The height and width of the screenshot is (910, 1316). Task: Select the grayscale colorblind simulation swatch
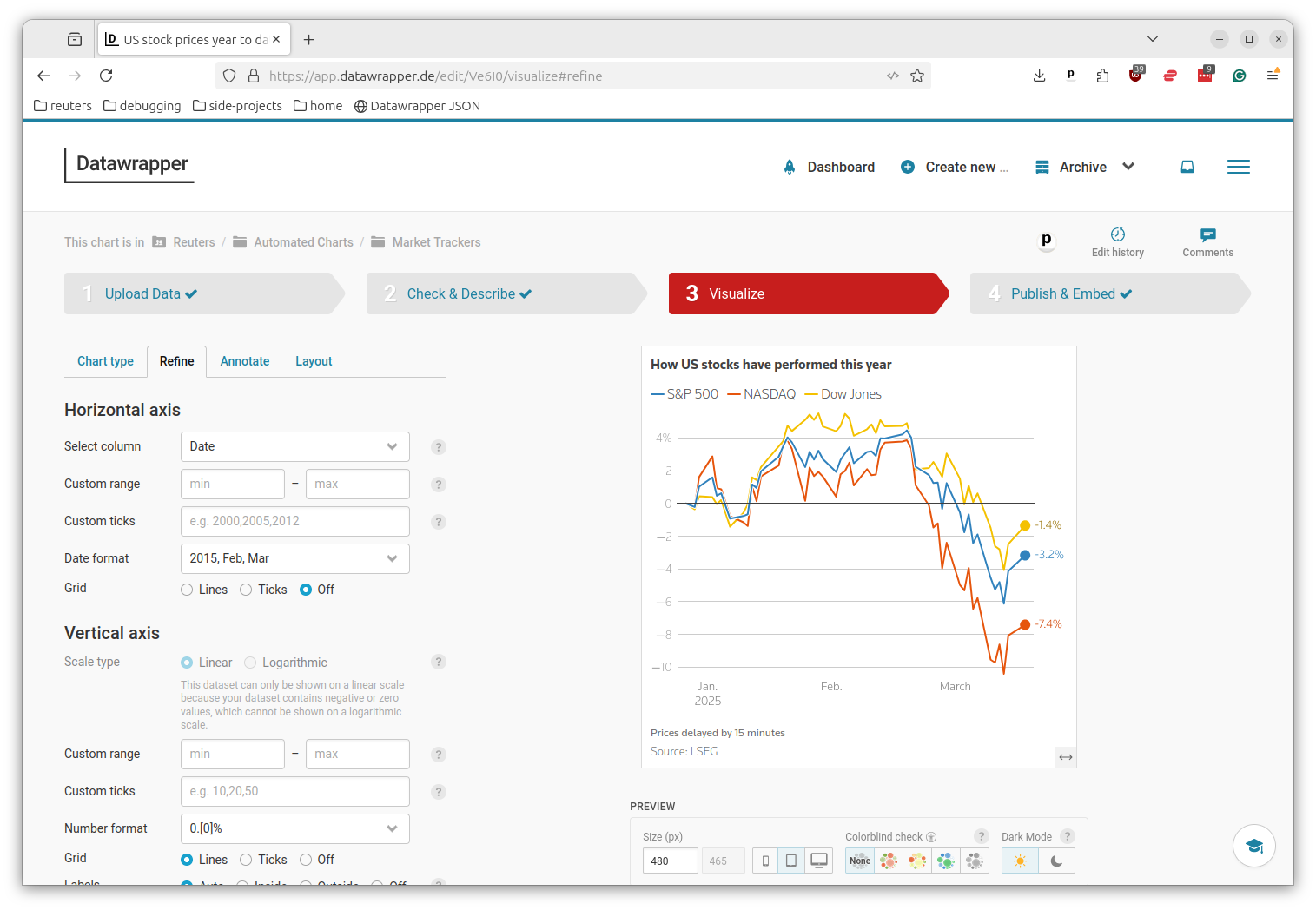pyautogui.click(x=975, y=861)
